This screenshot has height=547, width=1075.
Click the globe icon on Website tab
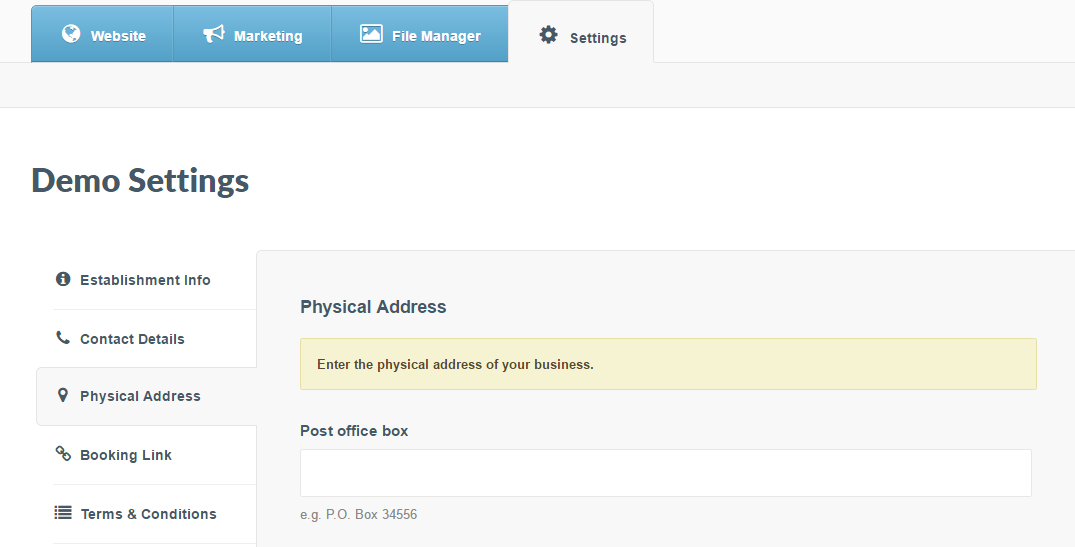point(71,34)
